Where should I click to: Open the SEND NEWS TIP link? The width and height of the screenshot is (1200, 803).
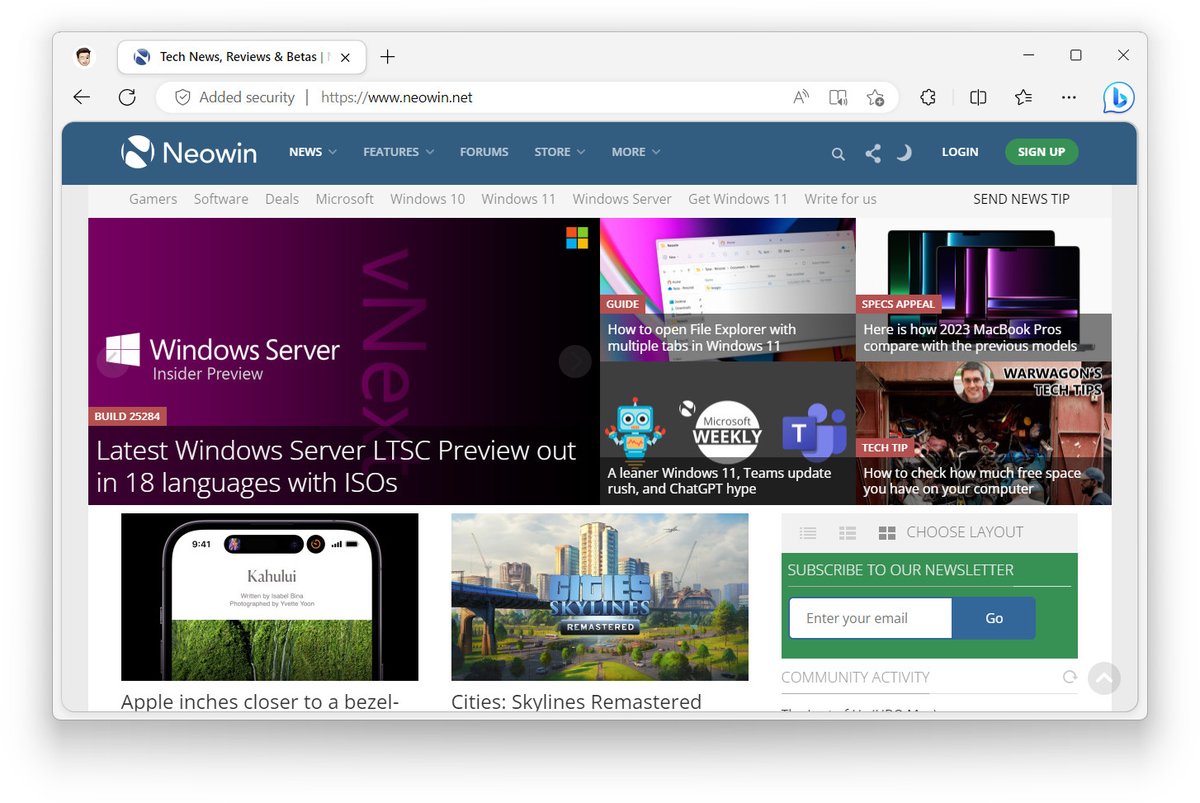[x=1021, y=199]
